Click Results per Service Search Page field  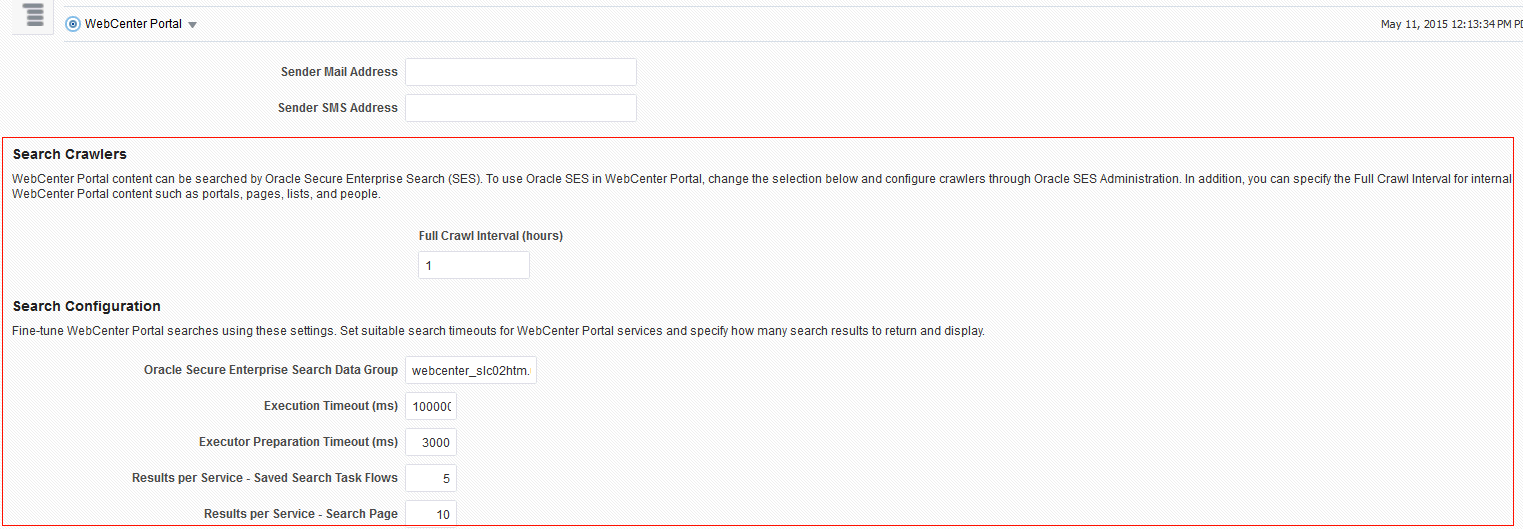[431, 514]
